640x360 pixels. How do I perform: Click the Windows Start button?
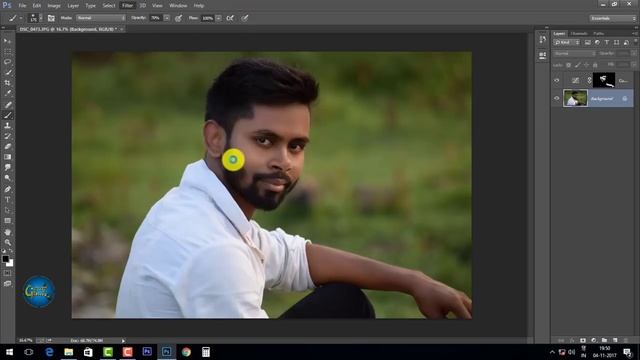(x=9, y=352)
